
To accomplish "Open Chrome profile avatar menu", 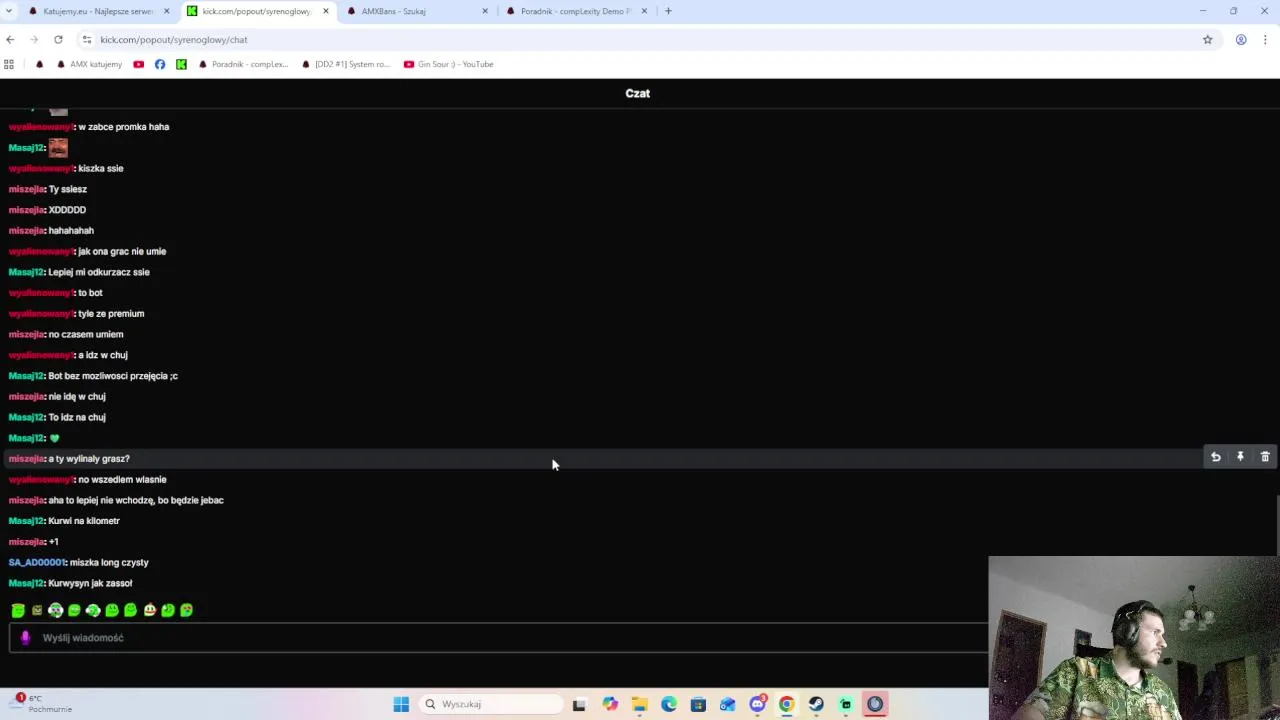I will tap(1241, 39).
